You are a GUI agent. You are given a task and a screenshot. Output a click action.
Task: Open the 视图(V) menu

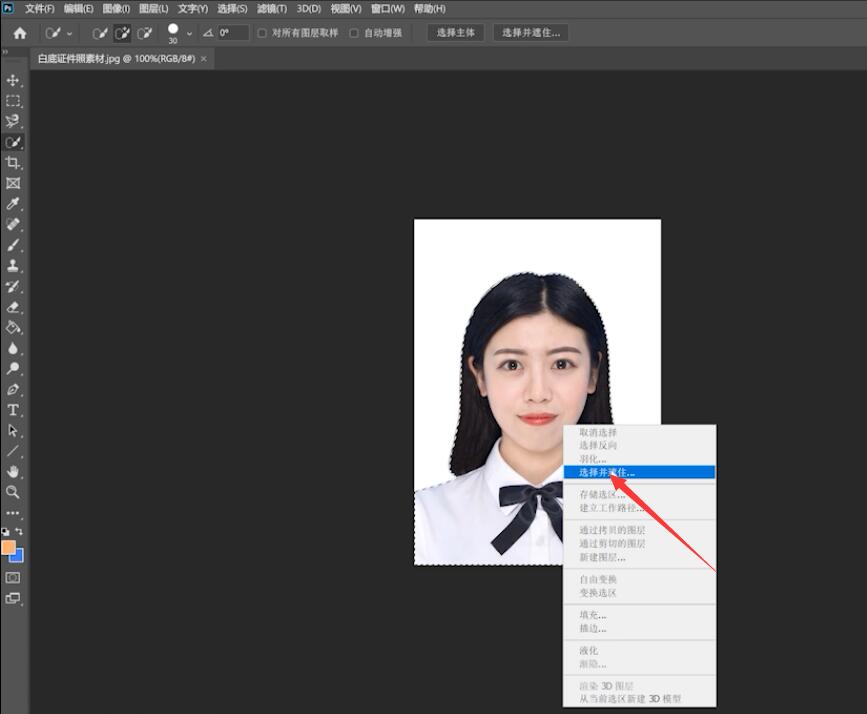pos(346,9)
